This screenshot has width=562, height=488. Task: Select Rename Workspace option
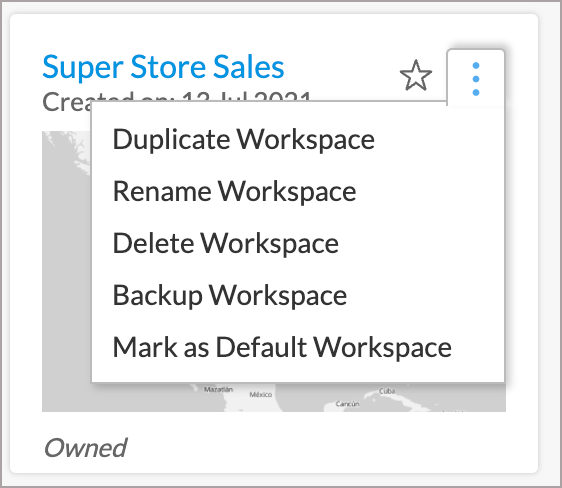(234, 191)
